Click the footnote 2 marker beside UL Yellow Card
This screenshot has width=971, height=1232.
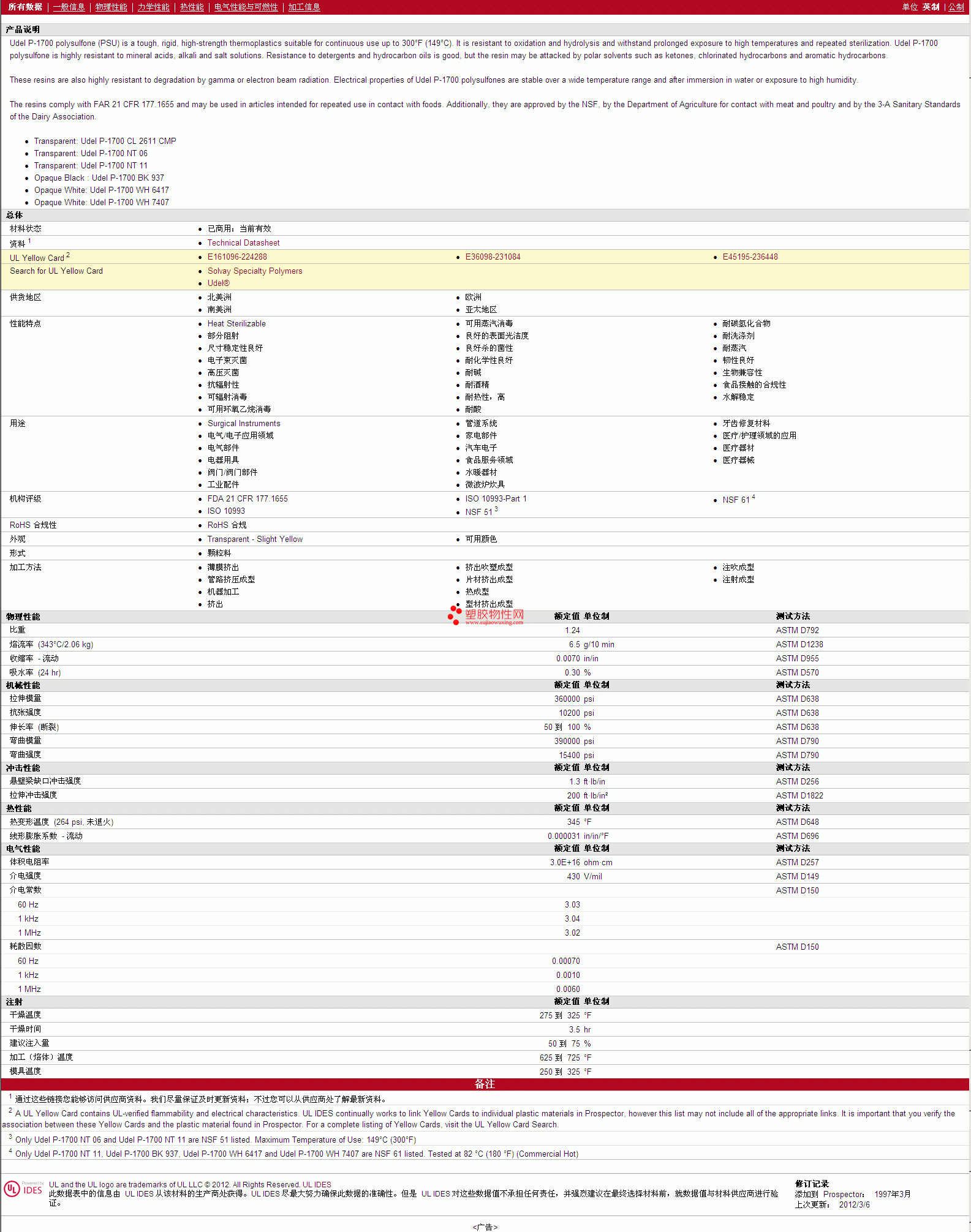pos(68,255)
